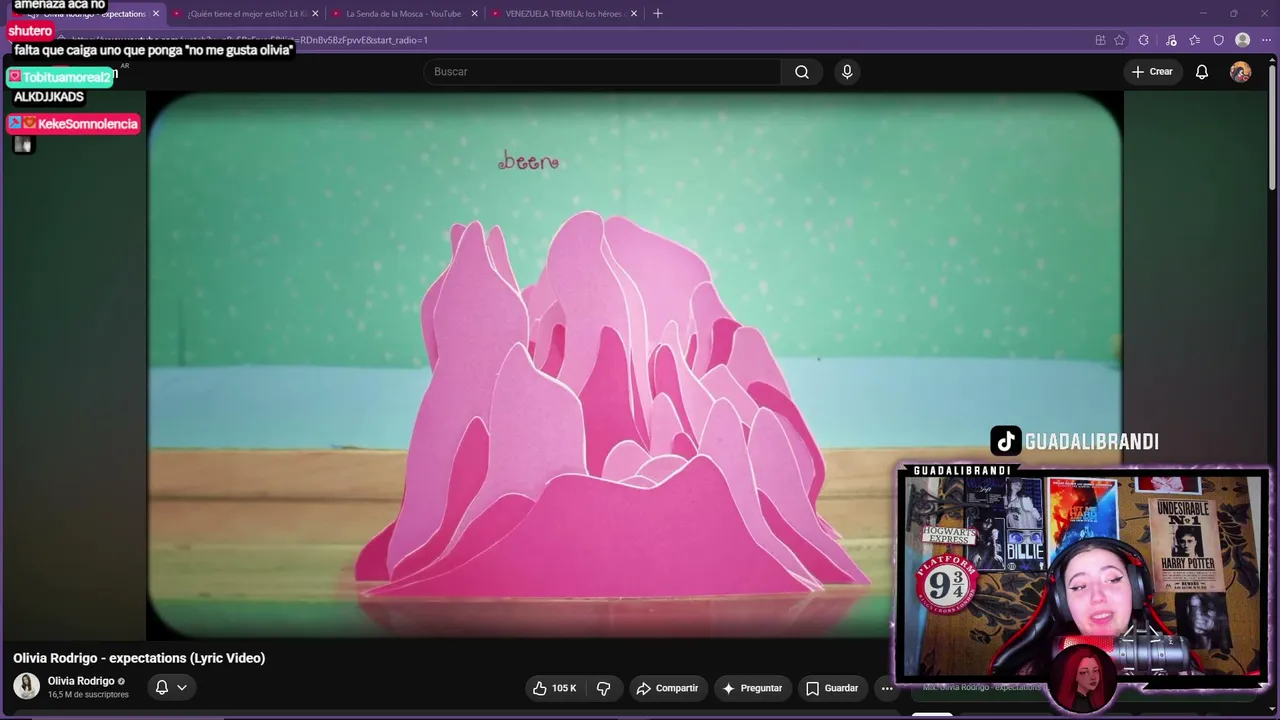1280x720 pixels.
Task: Open the browser shield icon
Action: (1218, 40)
